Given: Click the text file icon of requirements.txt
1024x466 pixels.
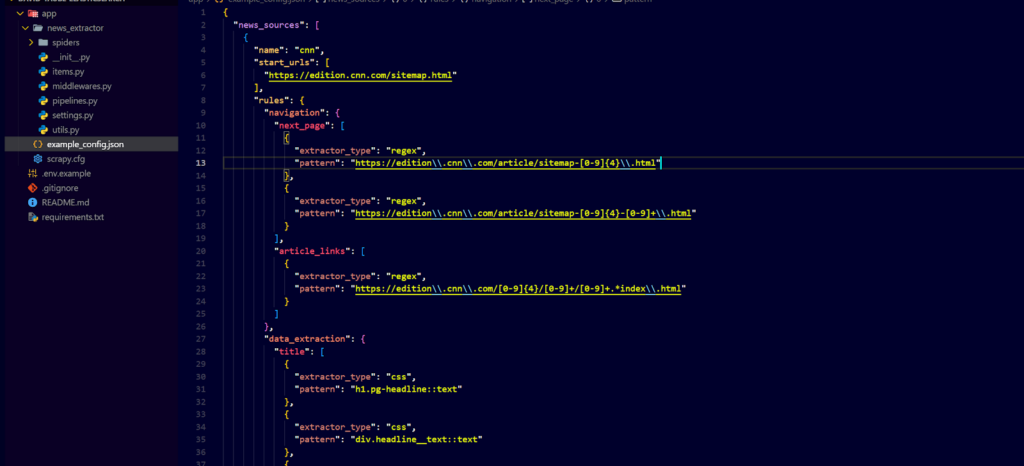Looking at the screenshot, I should click(x=32, y=217).
